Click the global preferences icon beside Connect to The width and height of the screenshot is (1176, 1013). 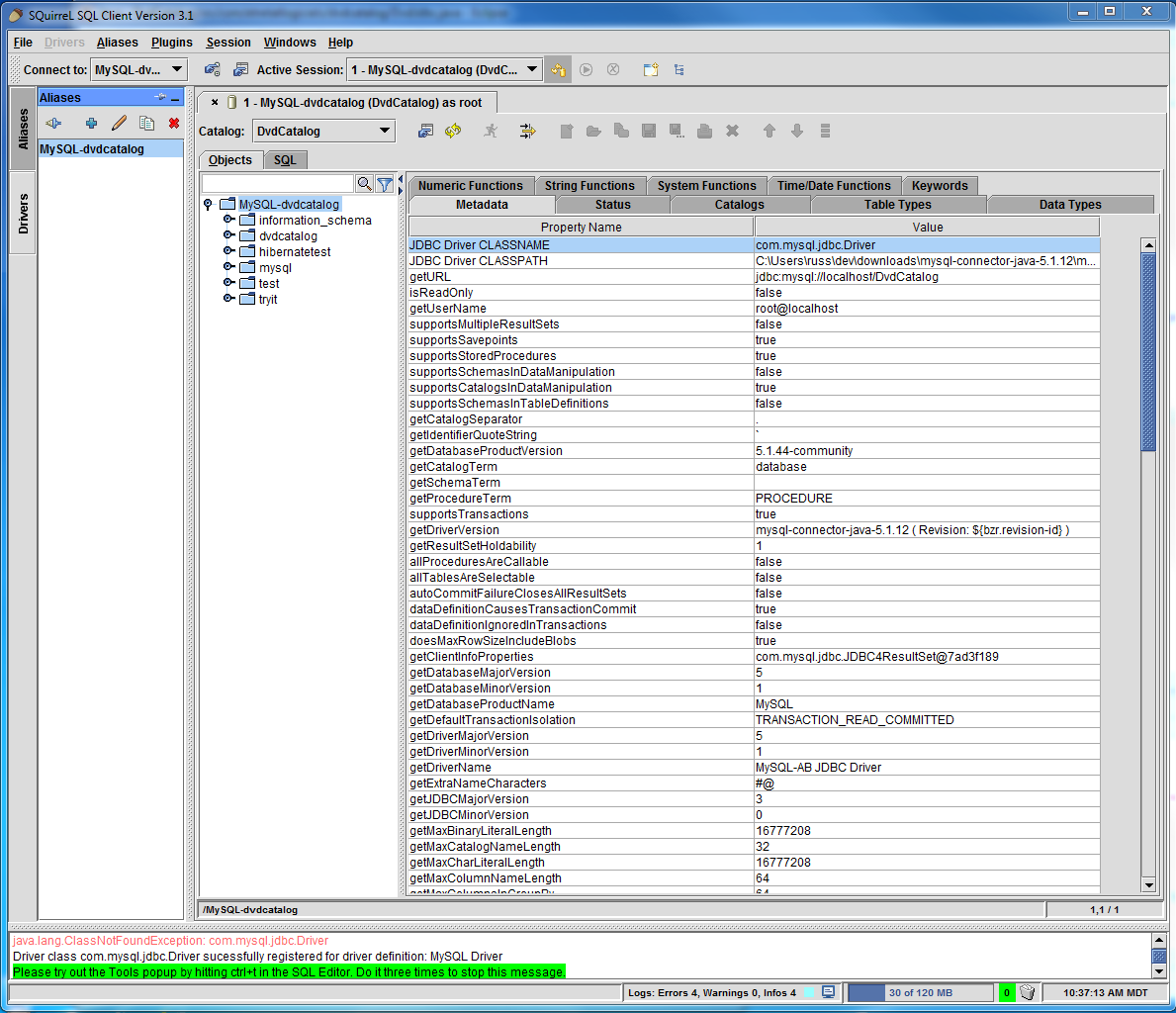pos(213,70)
